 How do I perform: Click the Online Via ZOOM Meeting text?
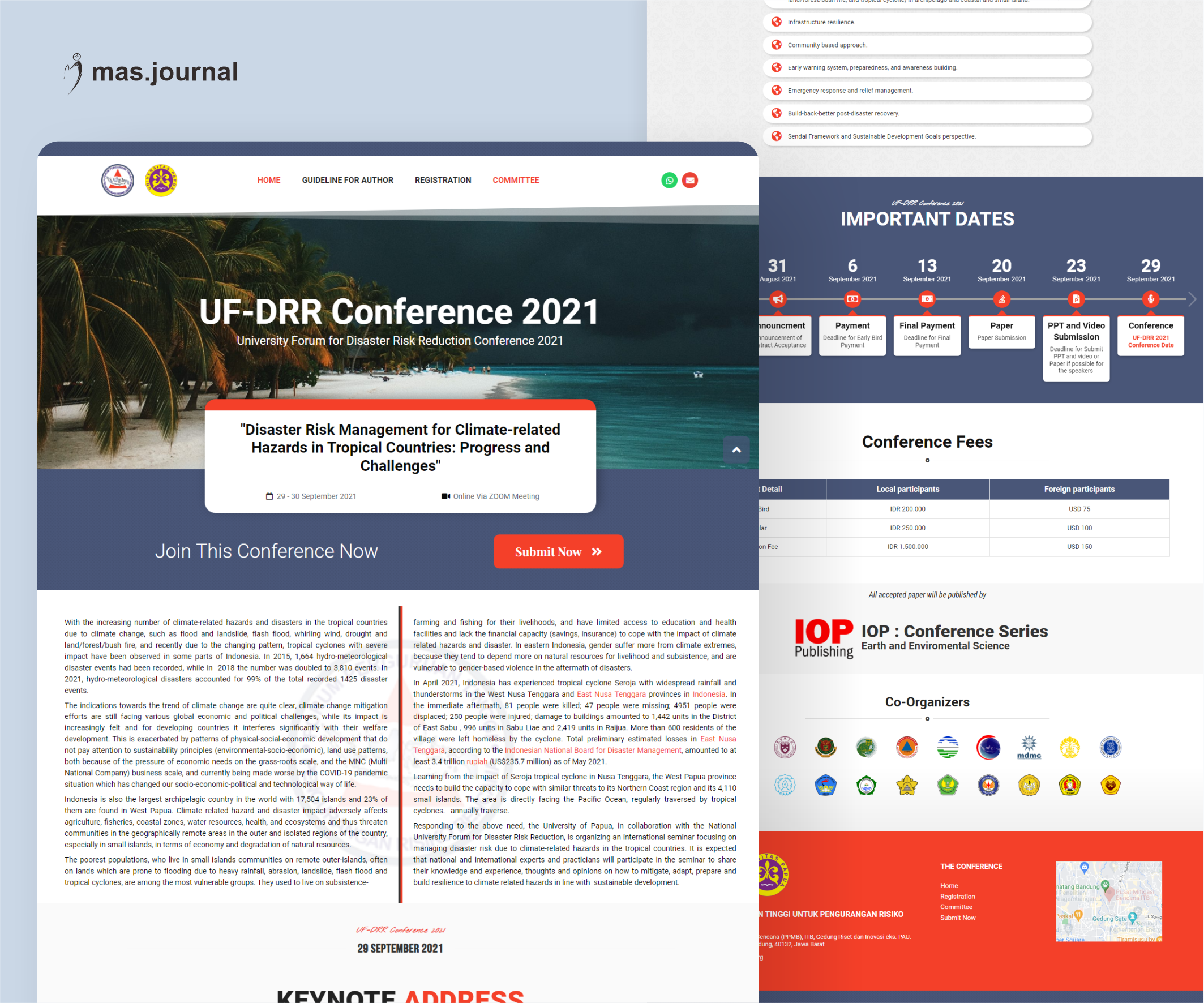coord(496,496)
